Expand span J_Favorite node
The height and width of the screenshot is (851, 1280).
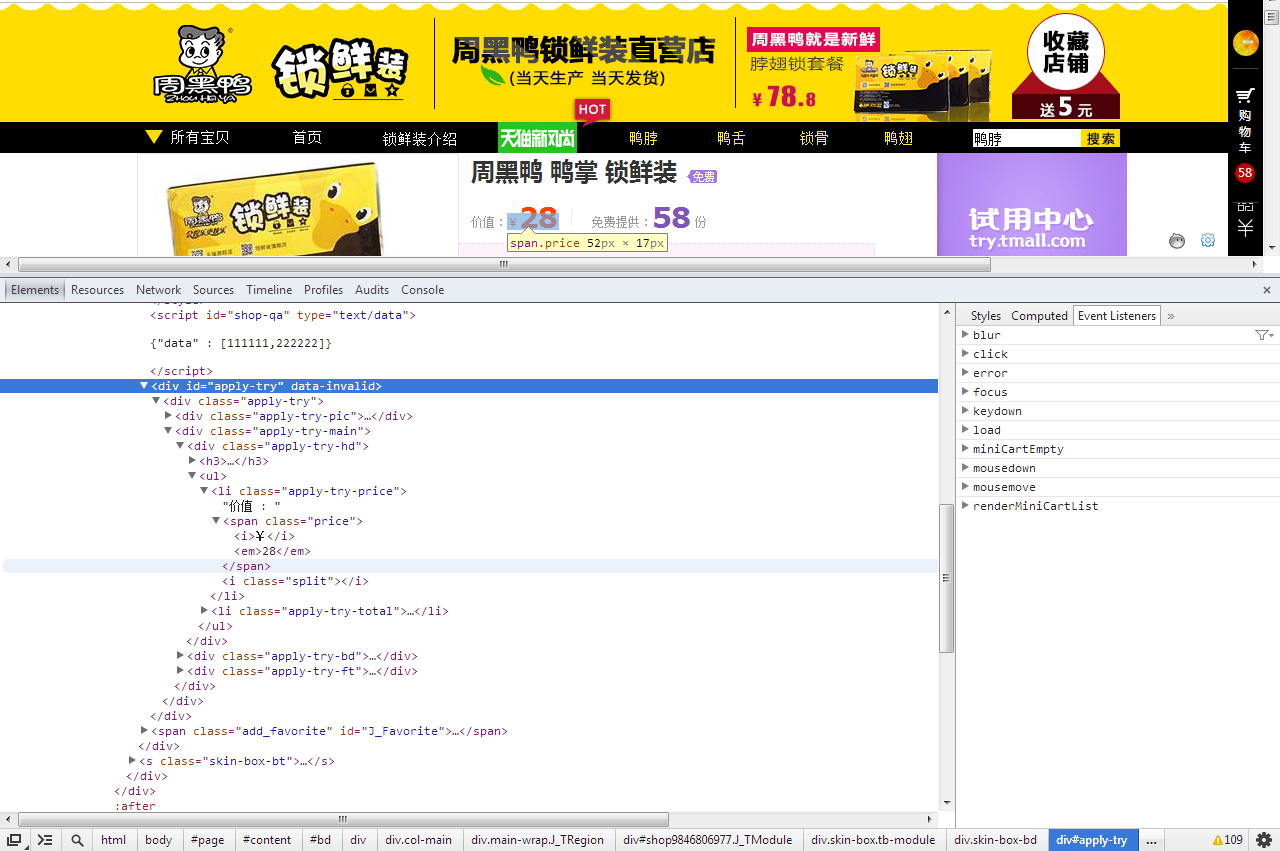(144, 731)
